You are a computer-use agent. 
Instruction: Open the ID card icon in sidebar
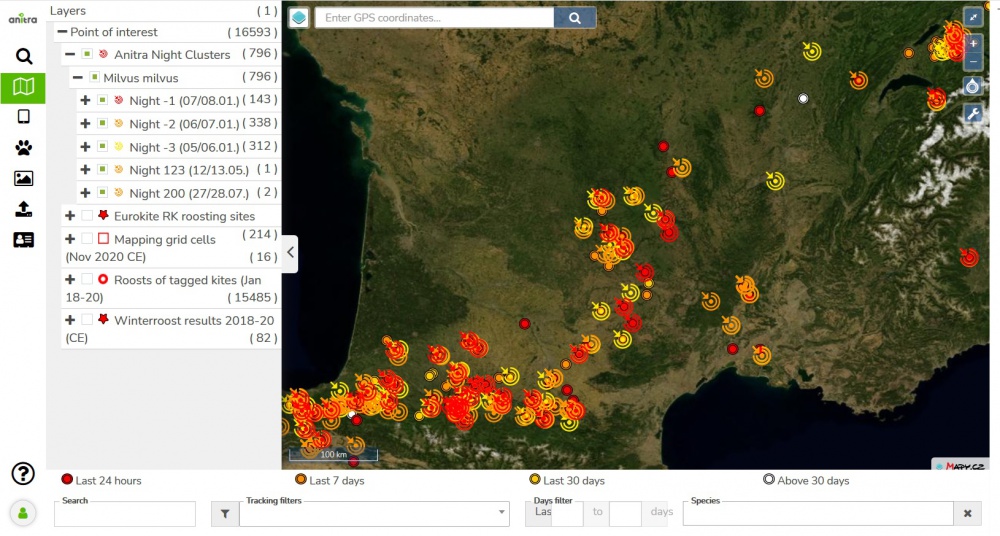coord(23,240)
